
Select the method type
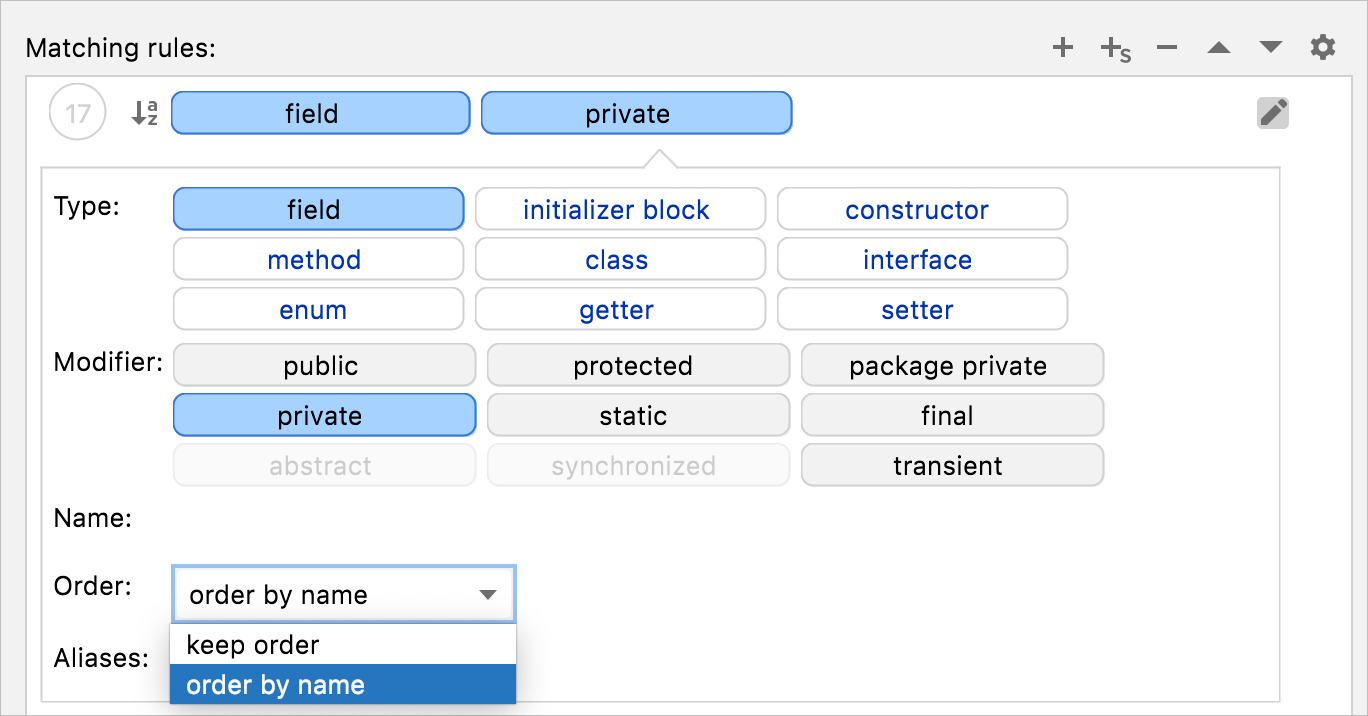point(318,259)
